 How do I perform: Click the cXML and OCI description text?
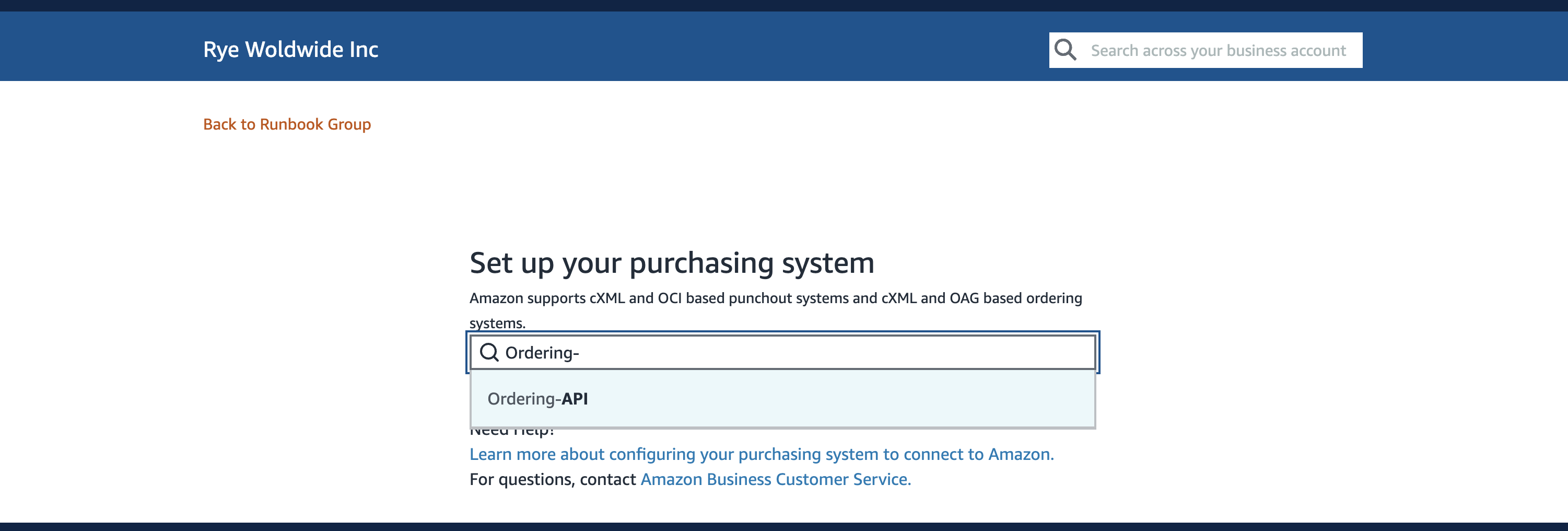click(x=775, y=298)
